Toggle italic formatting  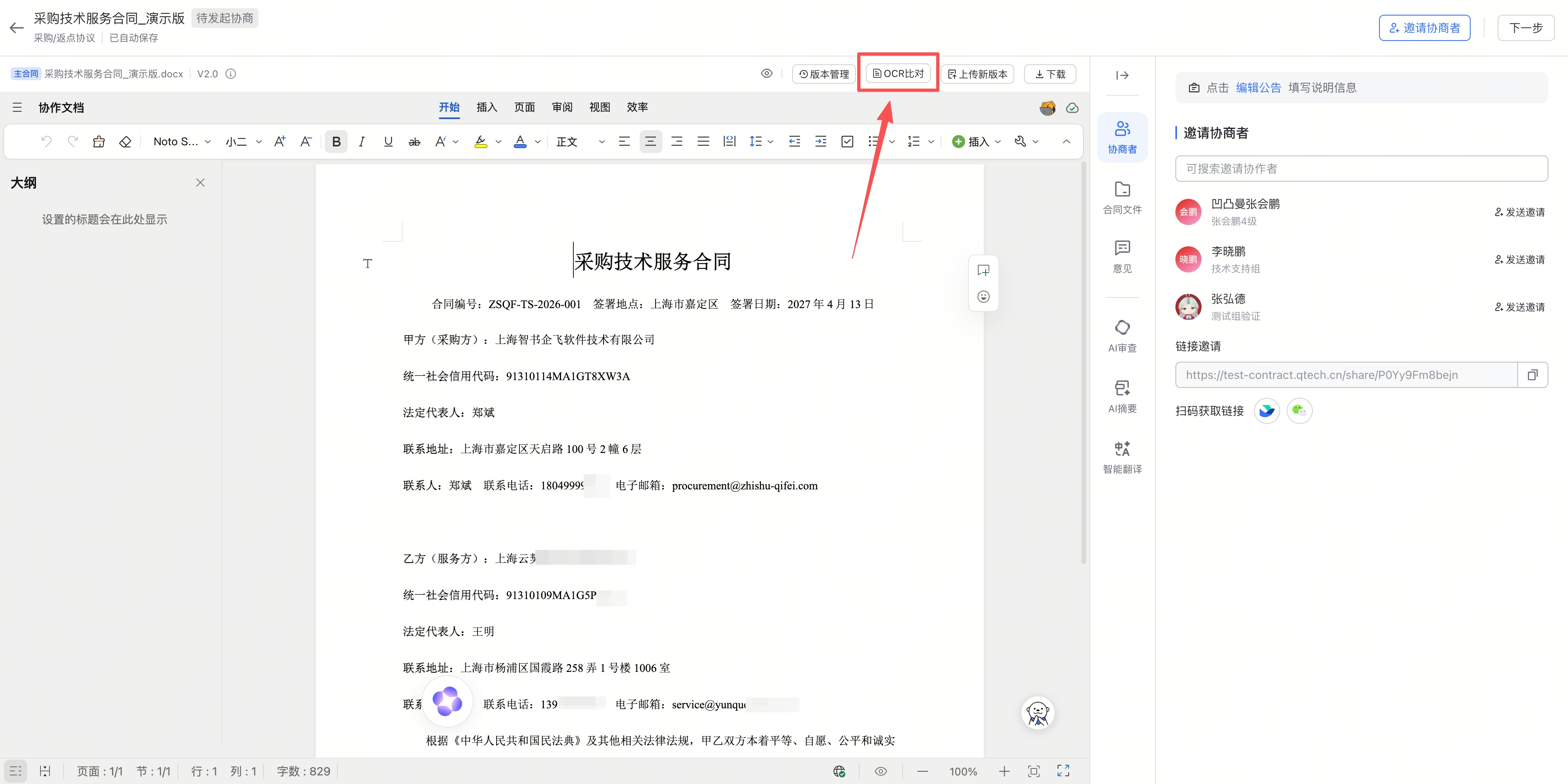(362, 142)
